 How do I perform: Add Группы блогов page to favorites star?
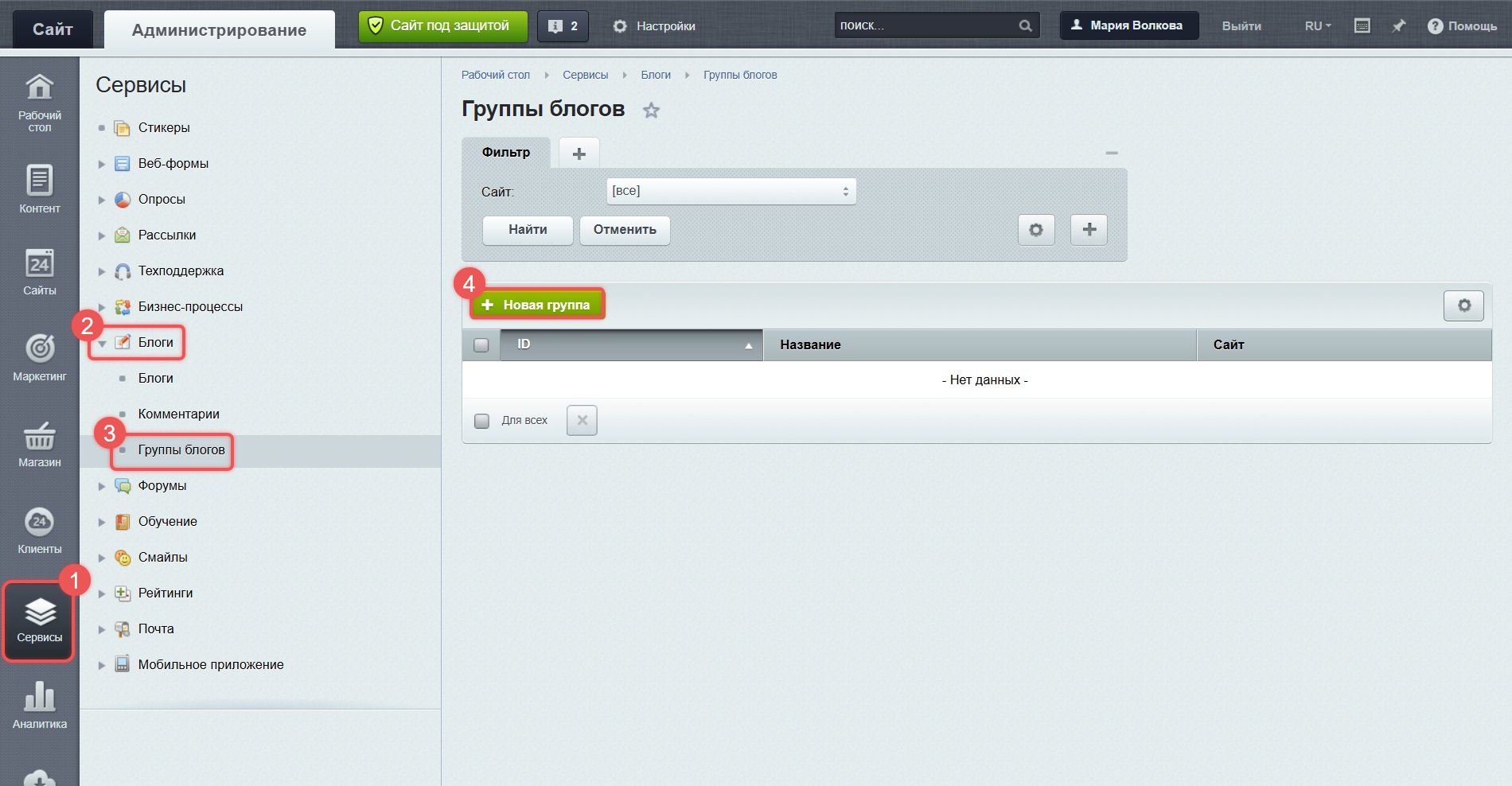(x=651, y=111)
